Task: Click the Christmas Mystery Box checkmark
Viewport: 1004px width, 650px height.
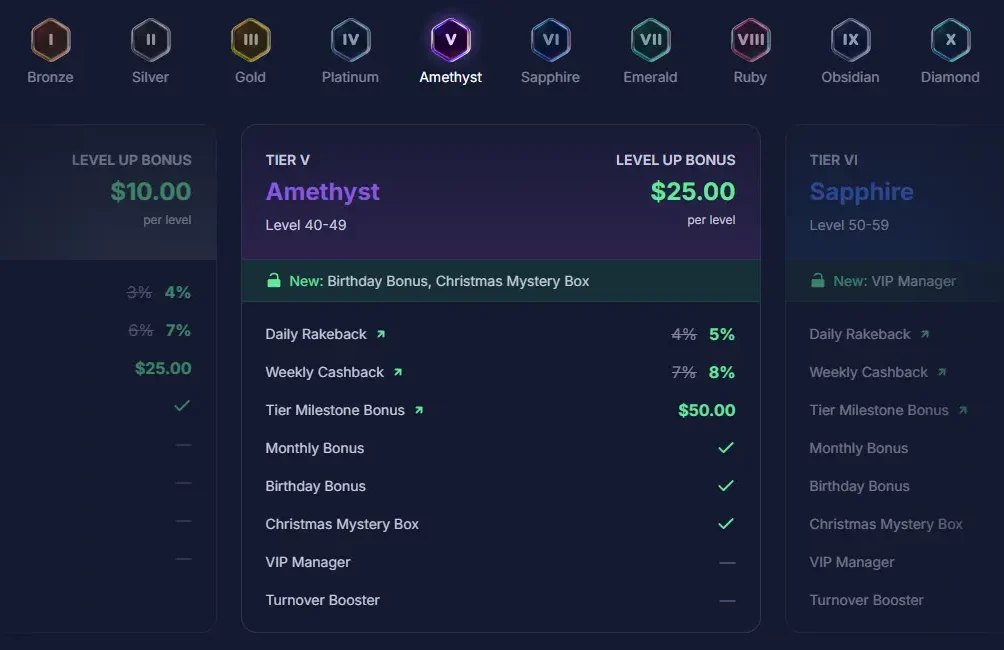Action: [725, 523]
